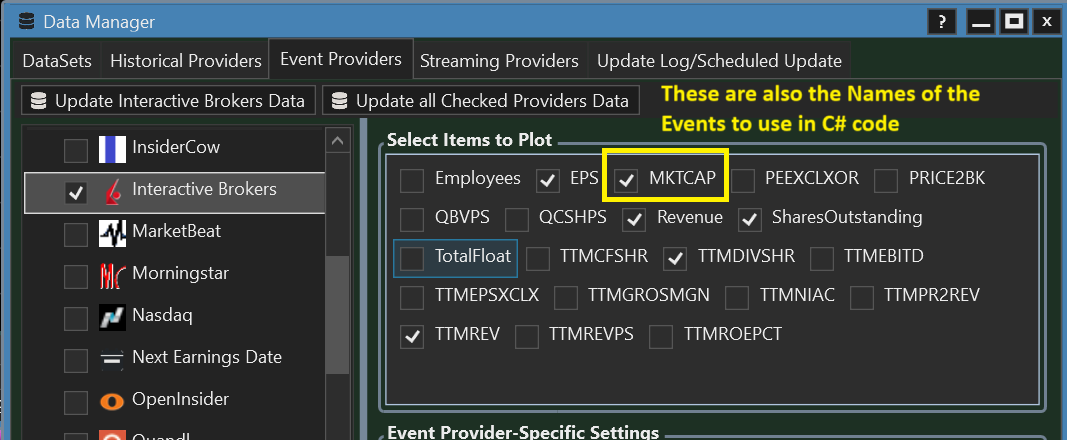Uncheck the TTMREV plot item

point(412,337)
